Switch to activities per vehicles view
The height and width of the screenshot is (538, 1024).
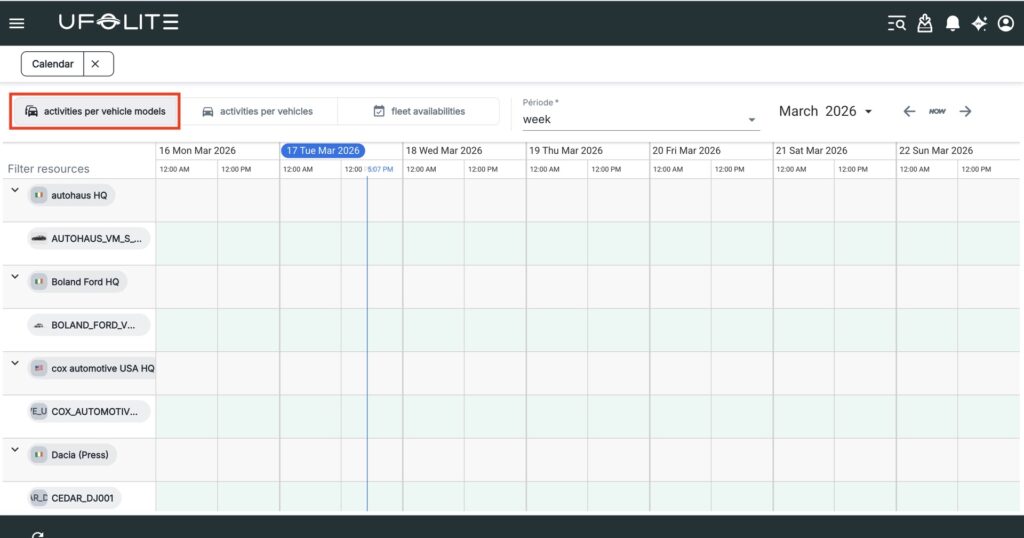[x=258, y=111]
